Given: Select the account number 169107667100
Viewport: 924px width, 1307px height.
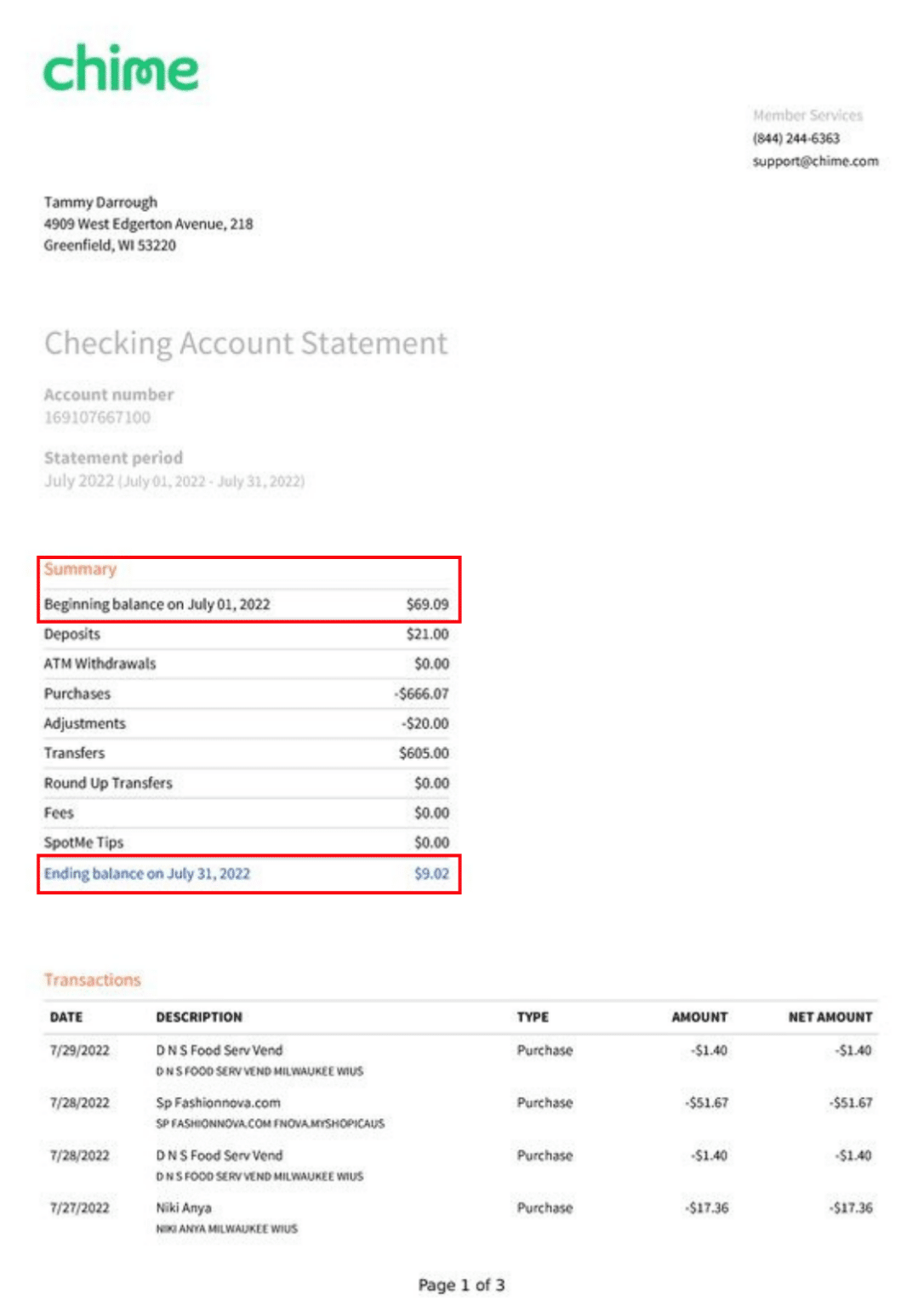Looking at the screenshot, I should [97, 417].
